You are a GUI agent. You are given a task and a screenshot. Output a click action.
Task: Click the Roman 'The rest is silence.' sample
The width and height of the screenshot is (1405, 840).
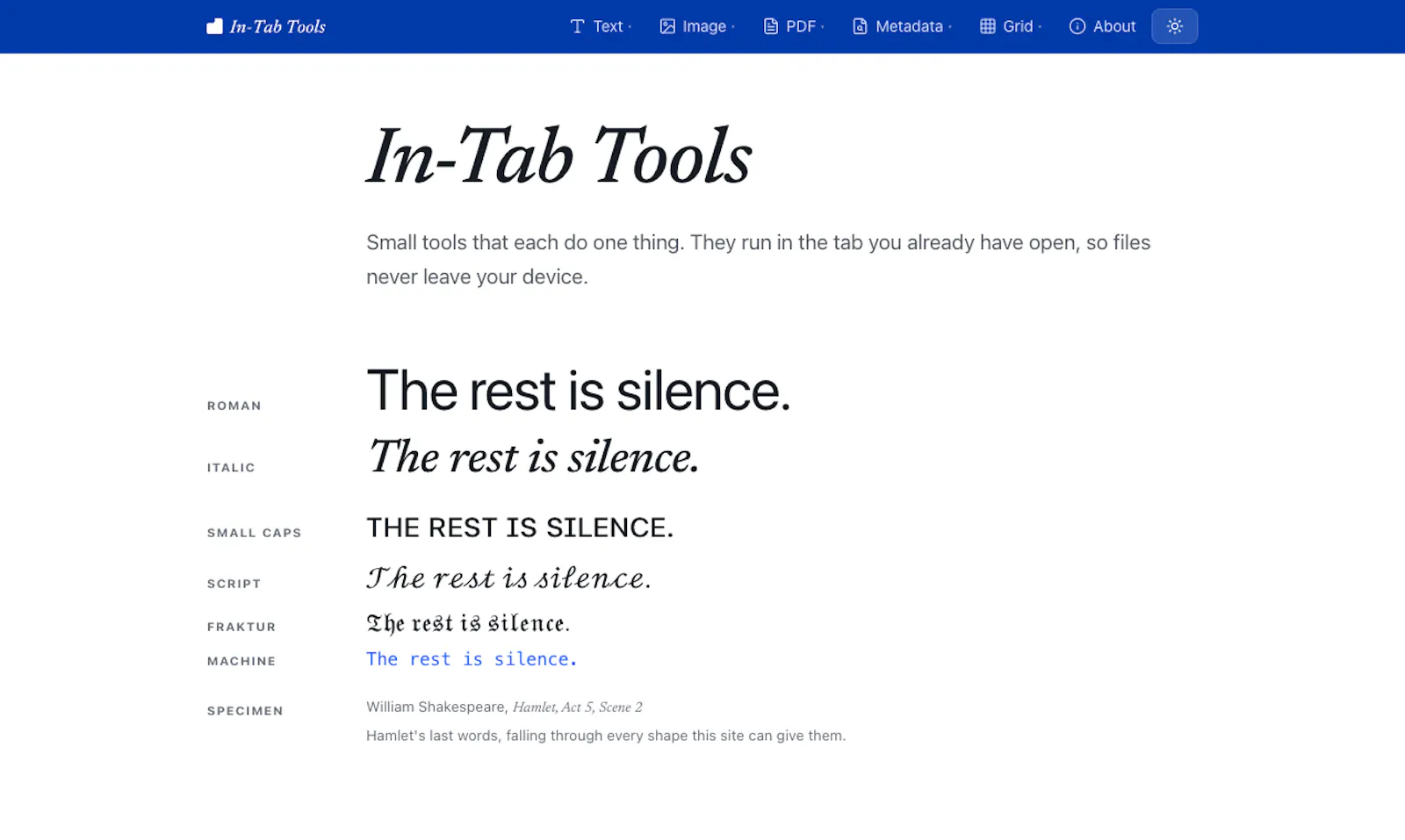[579, 391]
